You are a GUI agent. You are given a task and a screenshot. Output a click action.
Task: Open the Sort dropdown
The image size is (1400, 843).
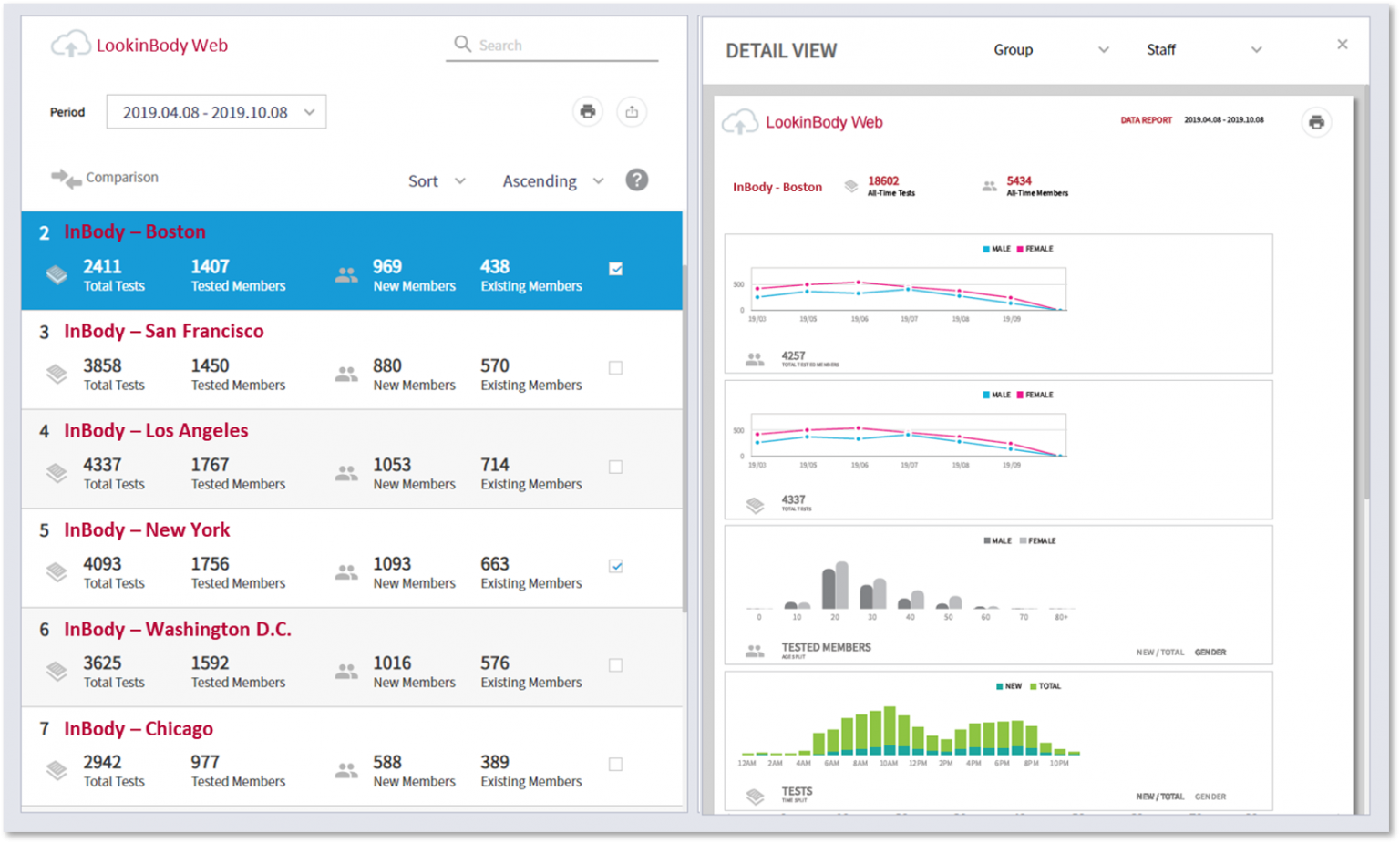click(437, 180)
